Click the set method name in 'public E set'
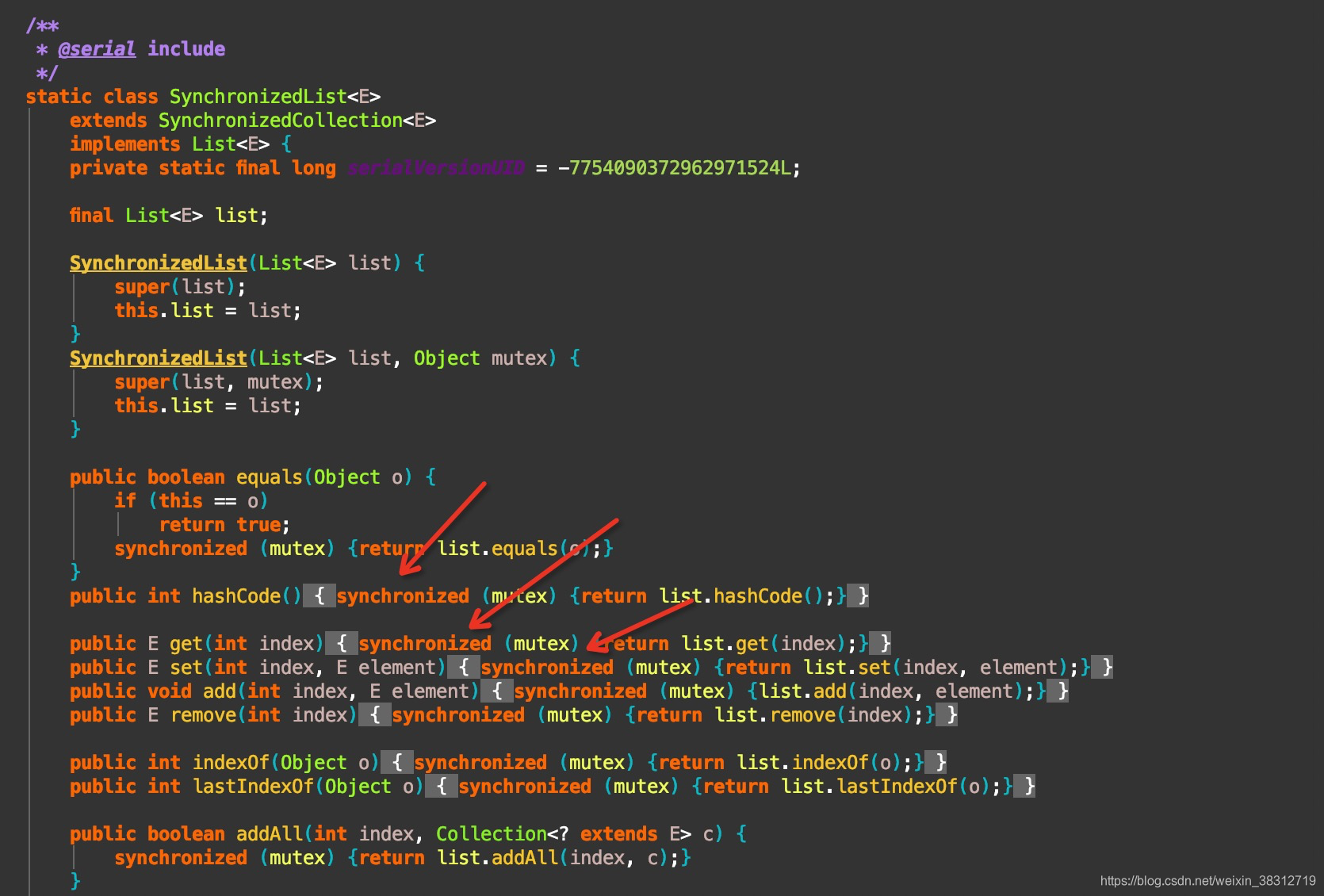Viewport: 1324px width, 896px height. [186, 668]
